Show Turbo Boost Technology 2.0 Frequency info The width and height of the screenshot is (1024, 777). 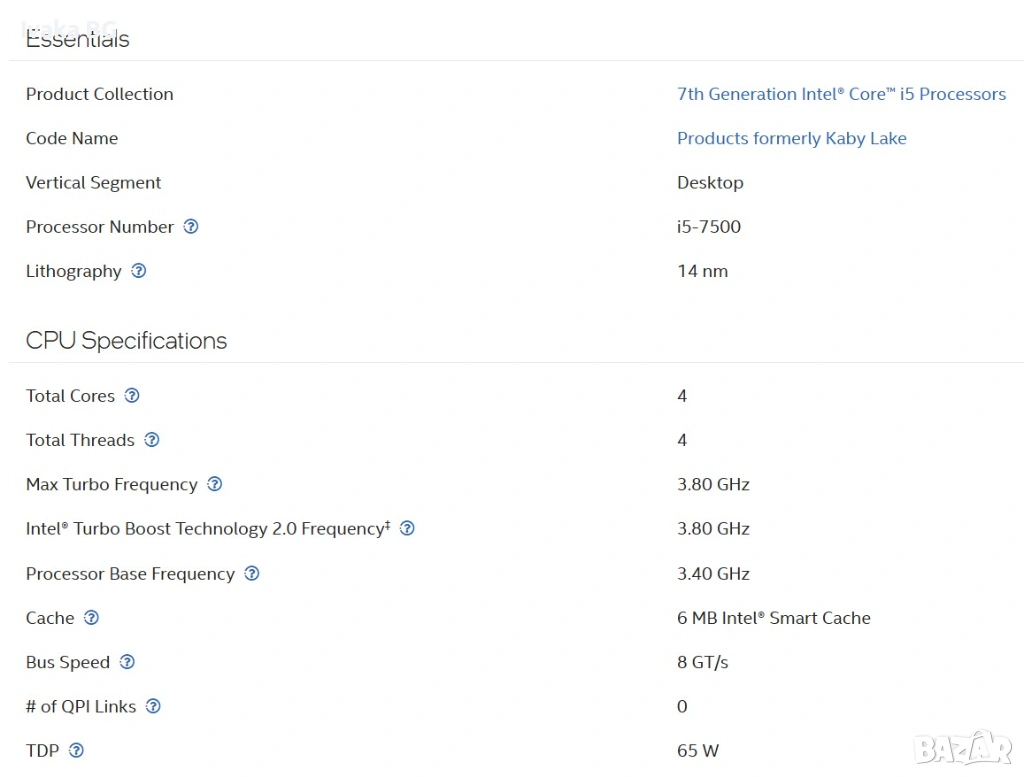pyautogui.click(x=407, y=528)
